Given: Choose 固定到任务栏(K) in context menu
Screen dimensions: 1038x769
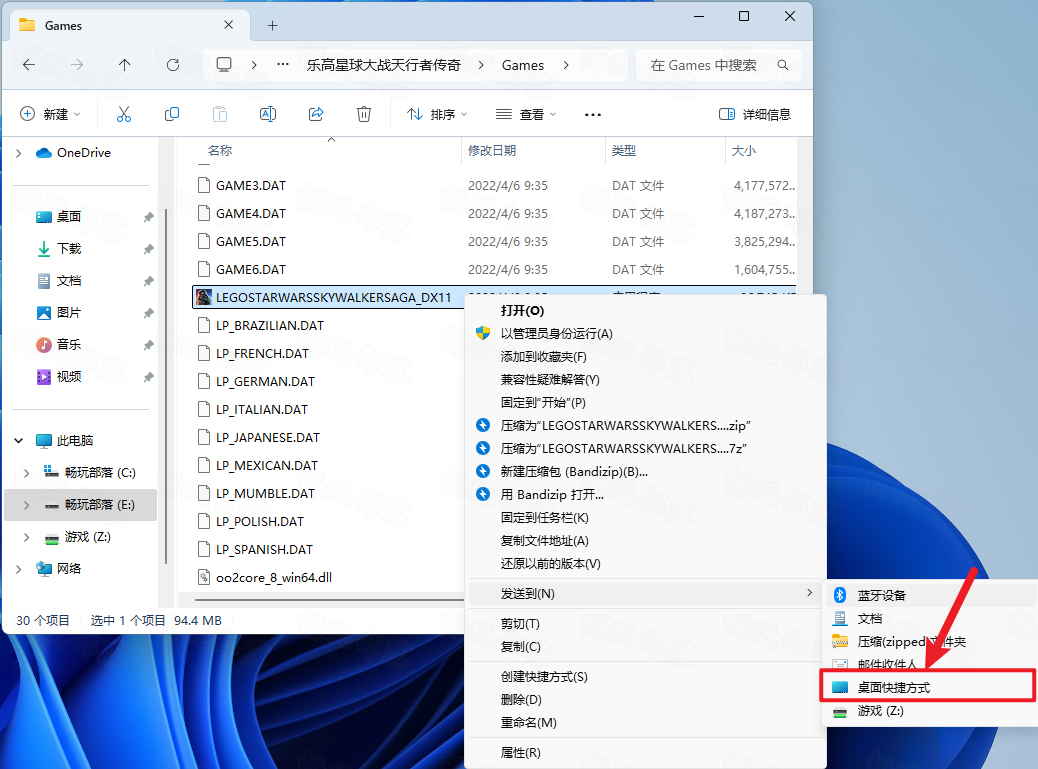Looking at the screenshot, I should [645, 518].
